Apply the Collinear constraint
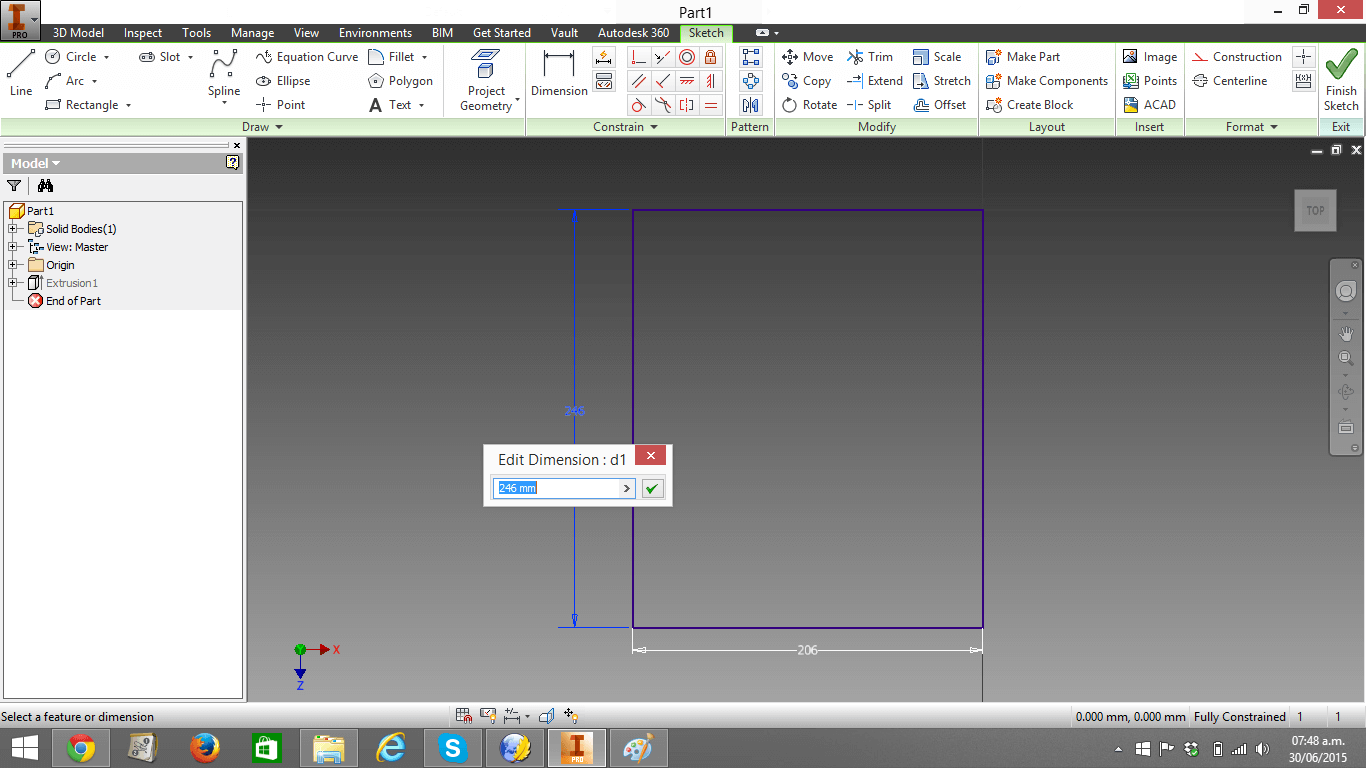The height and width of the screenshot is (768, 1366). (x=663, y=57)
